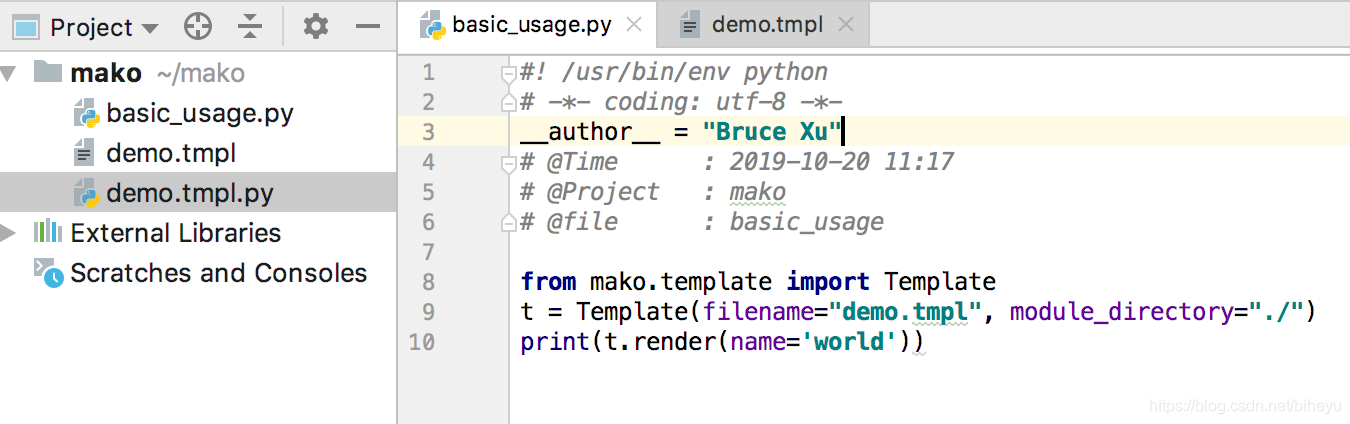Viewport: 1350px width, 424px height.
Task: Click the @Time comment on line 4
Action: [x=738, y=162]
